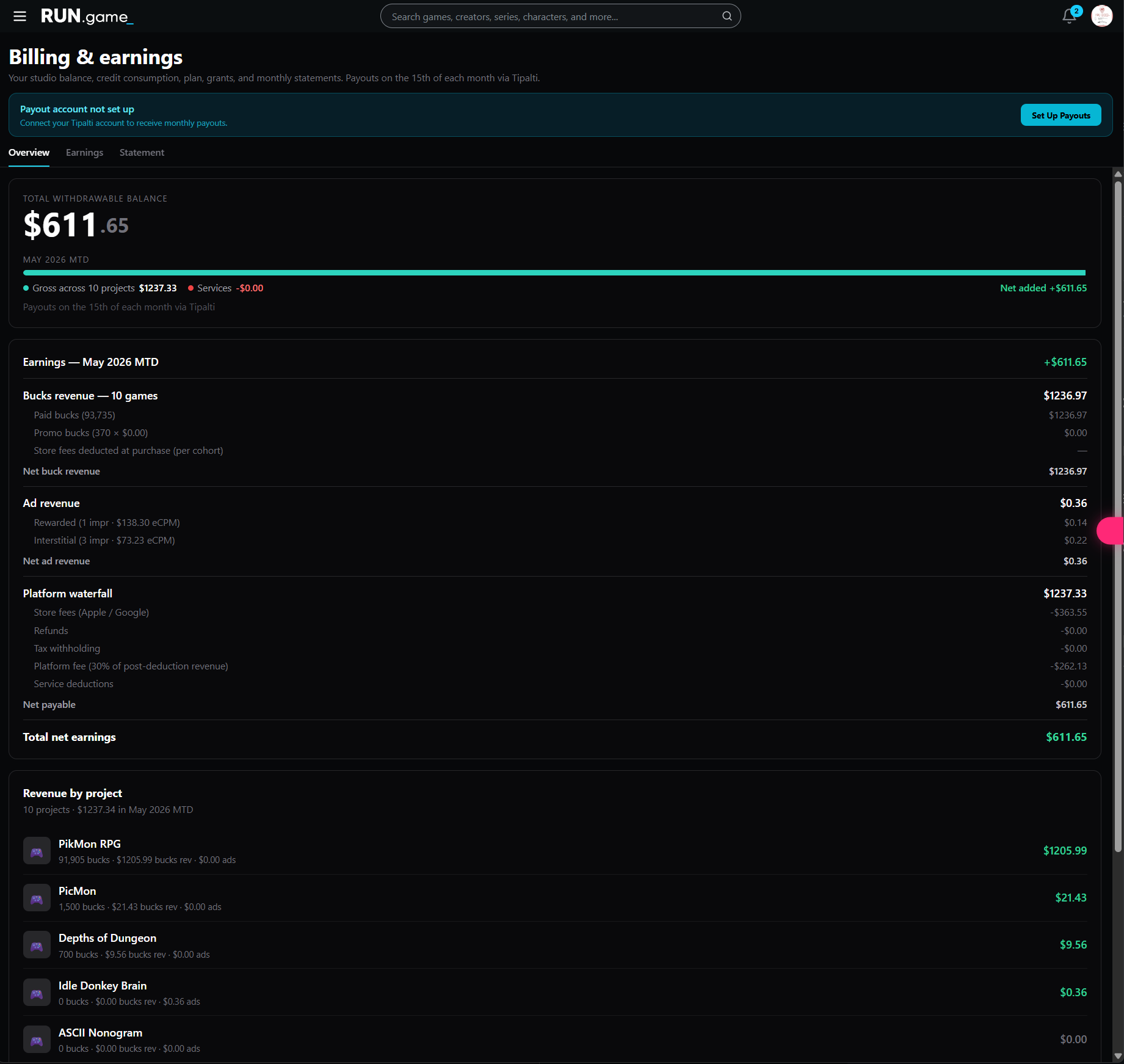The height and width of the screenshot is (1064, 1124).
Task: Switch to the Statement tab
Action: coord(142,153)
